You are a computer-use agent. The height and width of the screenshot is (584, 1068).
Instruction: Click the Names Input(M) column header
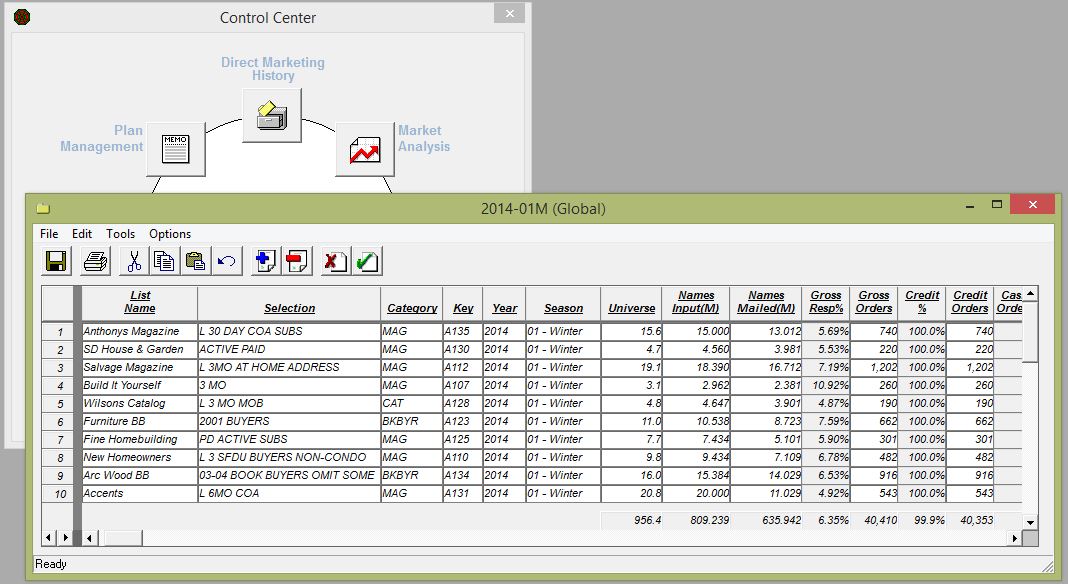point(695,303)
